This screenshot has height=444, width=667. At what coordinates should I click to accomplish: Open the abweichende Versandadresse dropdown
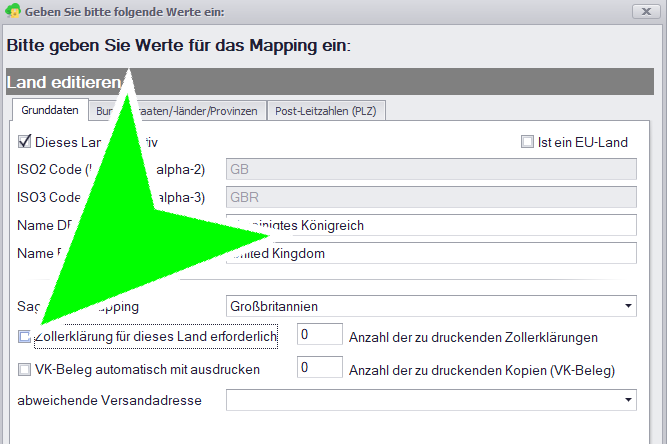pos(628,400)
